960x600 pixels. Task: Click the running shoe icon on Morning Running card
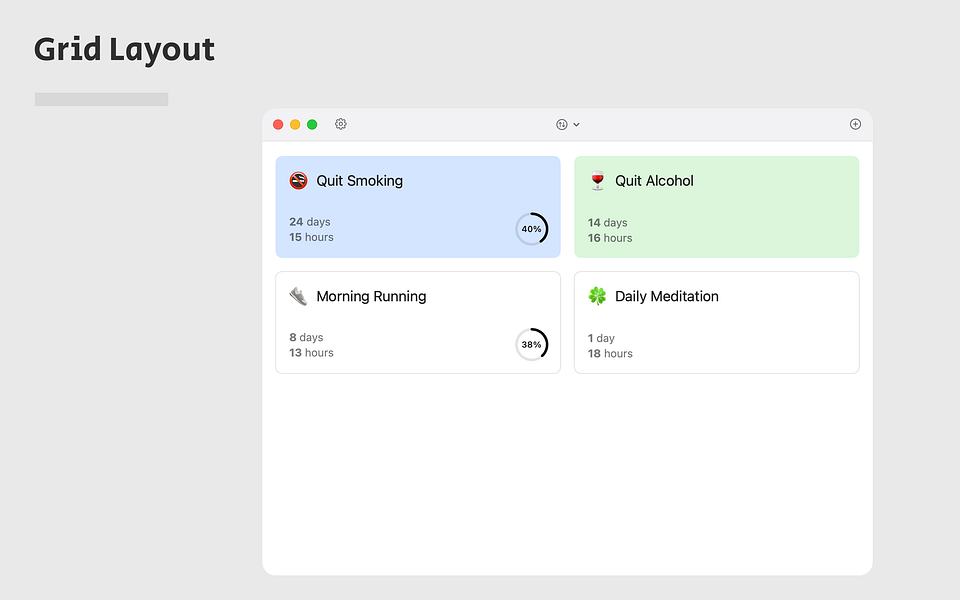(x=298, y=296)
